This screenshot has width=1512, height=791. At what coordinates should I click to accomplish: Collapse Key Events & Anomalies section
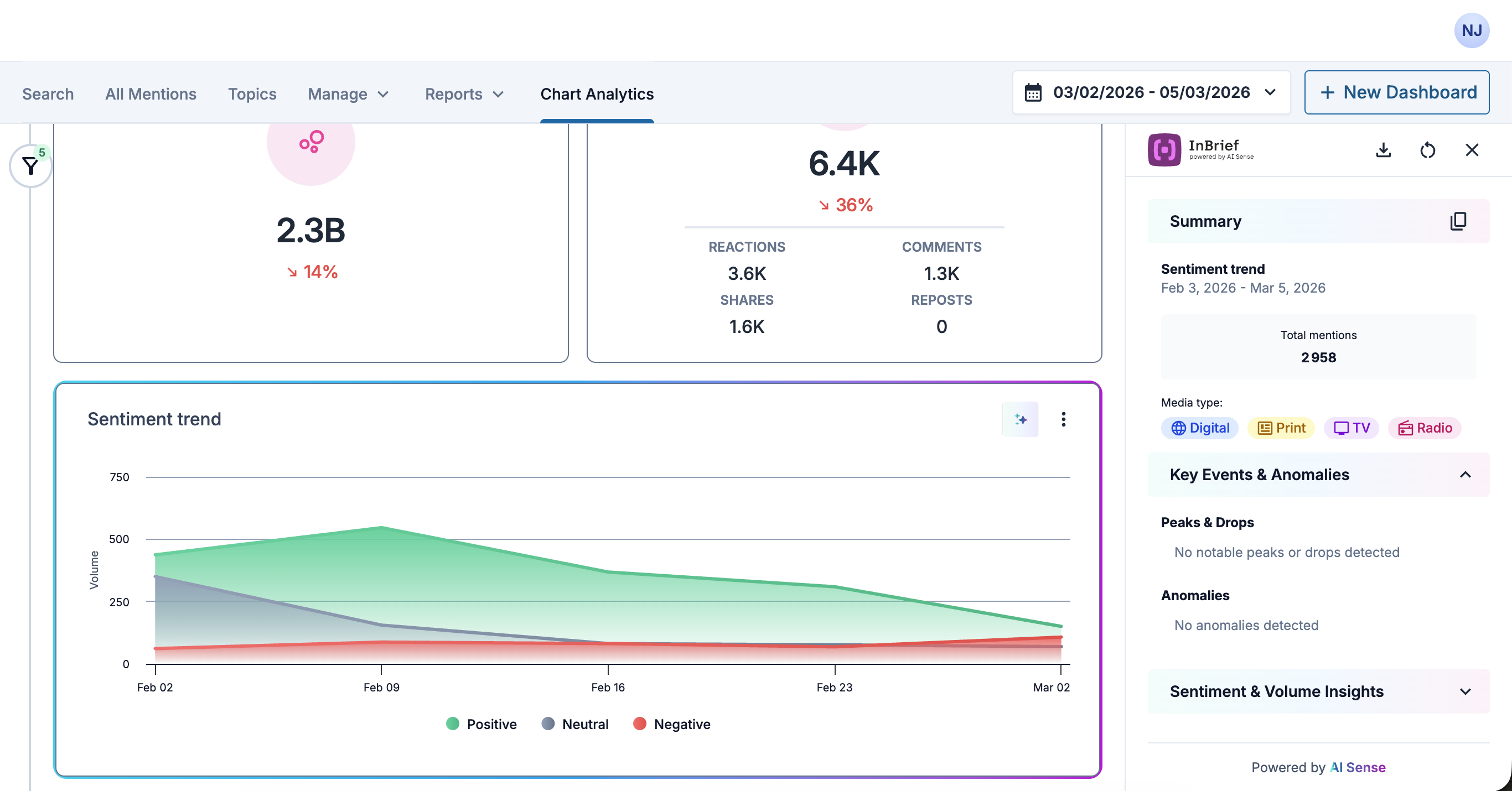[1465, 474]
